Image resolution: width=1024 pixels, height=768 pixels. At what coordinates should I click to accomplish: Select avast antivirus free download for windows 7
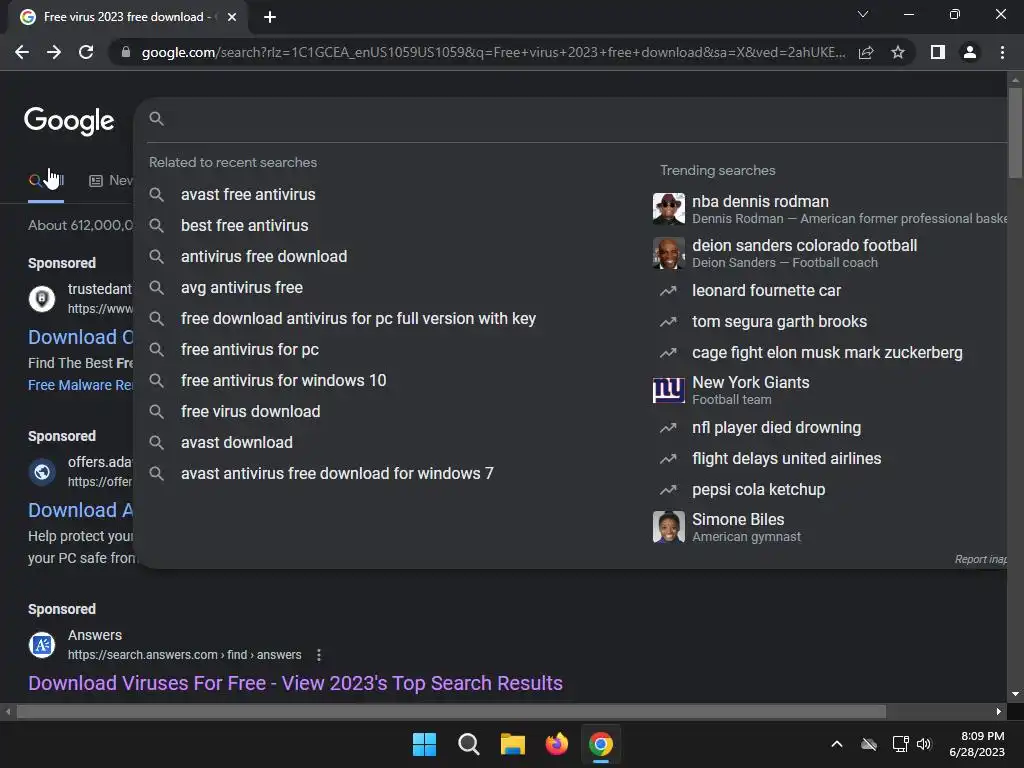337,473
